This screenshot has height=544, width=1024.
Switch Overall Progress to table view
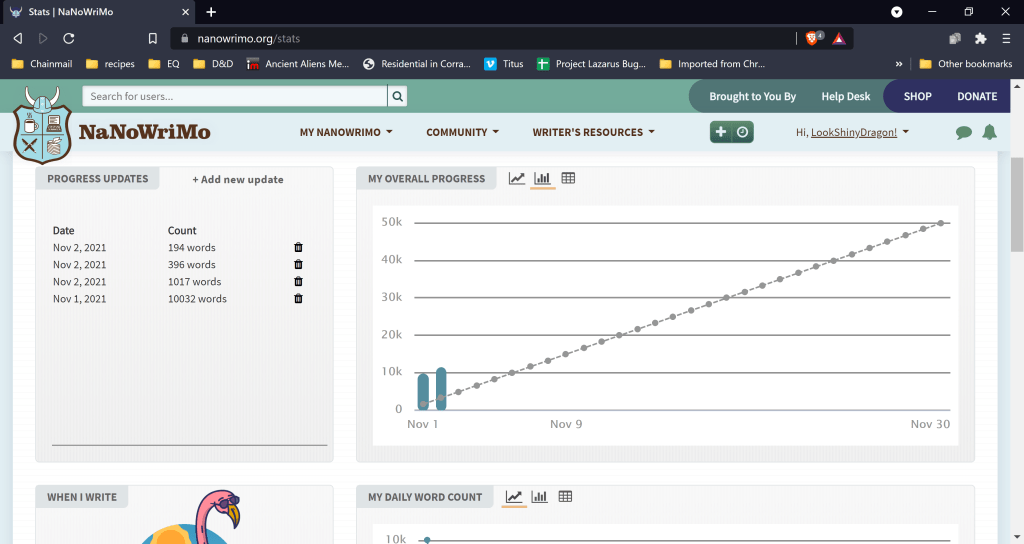coord(568,179)
